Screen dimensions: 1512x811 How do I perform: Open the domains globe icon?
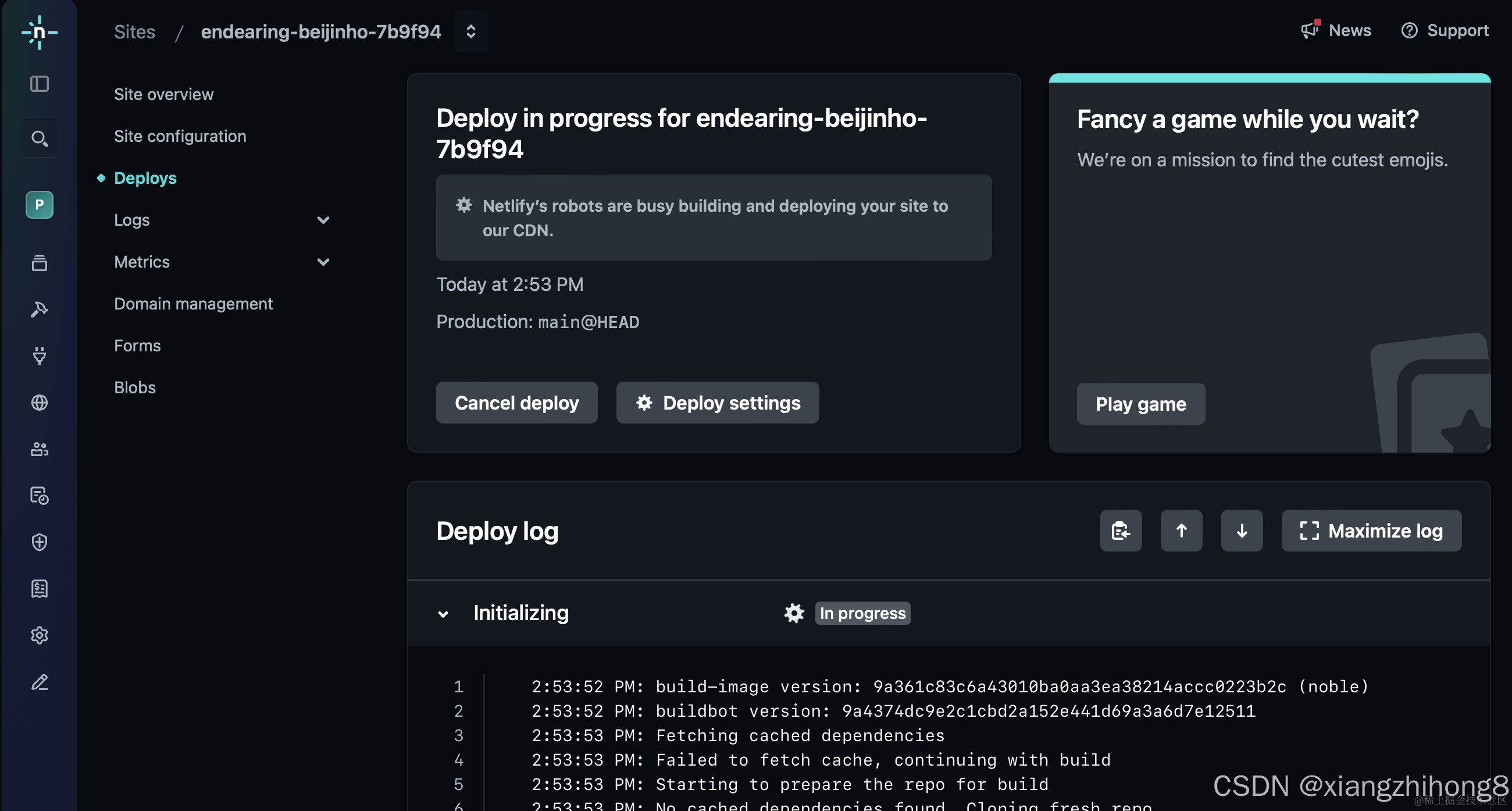[x=40, y=403]
